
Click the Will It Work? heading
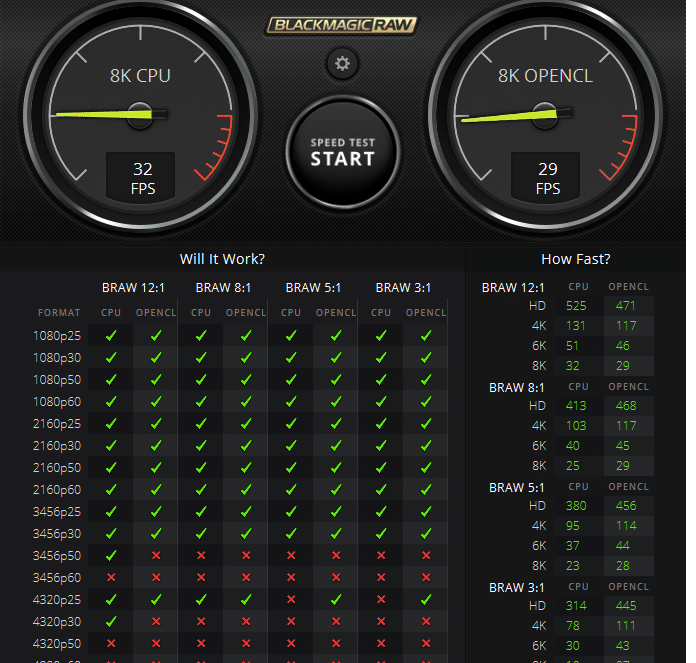[x=222, y=259]
